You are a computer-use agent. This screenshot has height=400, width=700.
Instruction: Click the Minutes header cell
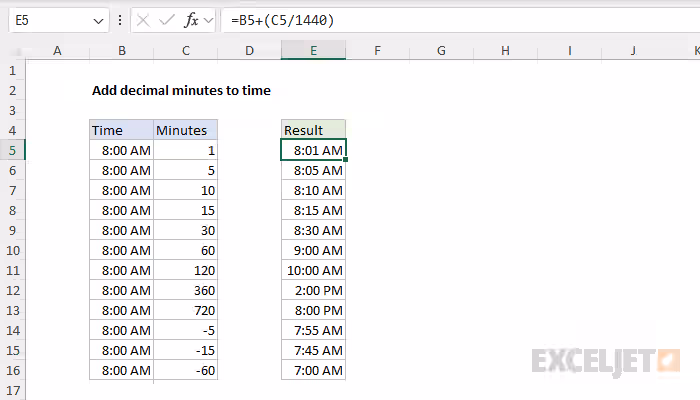pos(186,130)
